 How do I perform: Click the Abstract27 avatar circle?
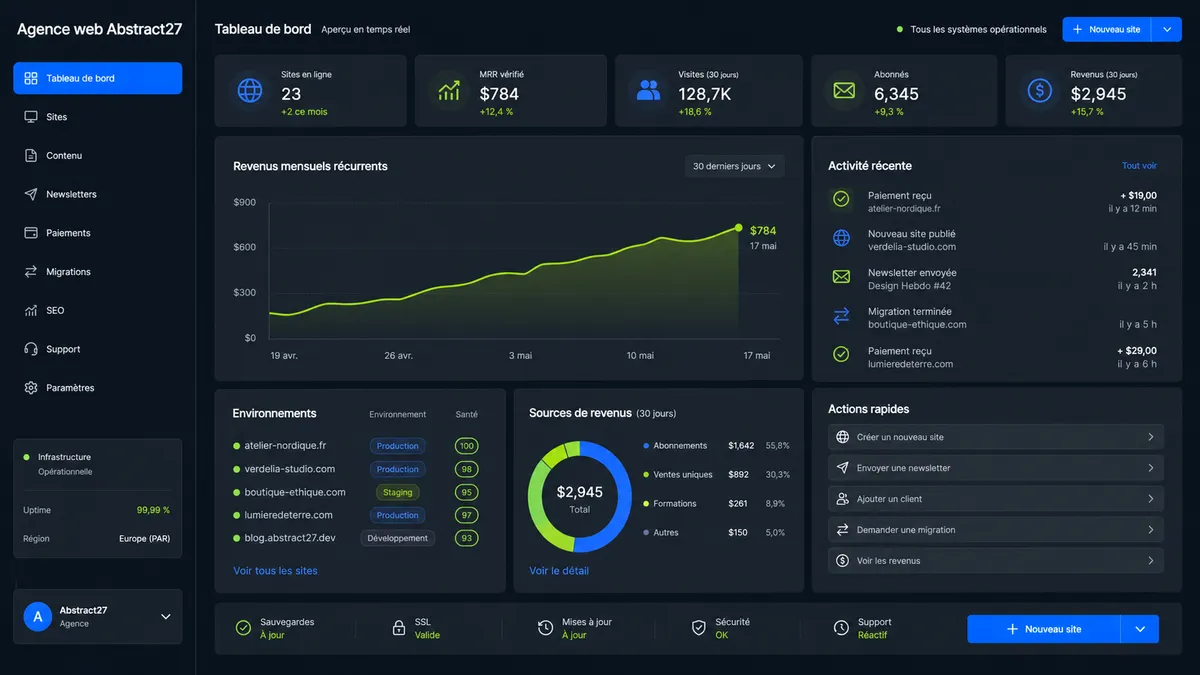[38, 617]
